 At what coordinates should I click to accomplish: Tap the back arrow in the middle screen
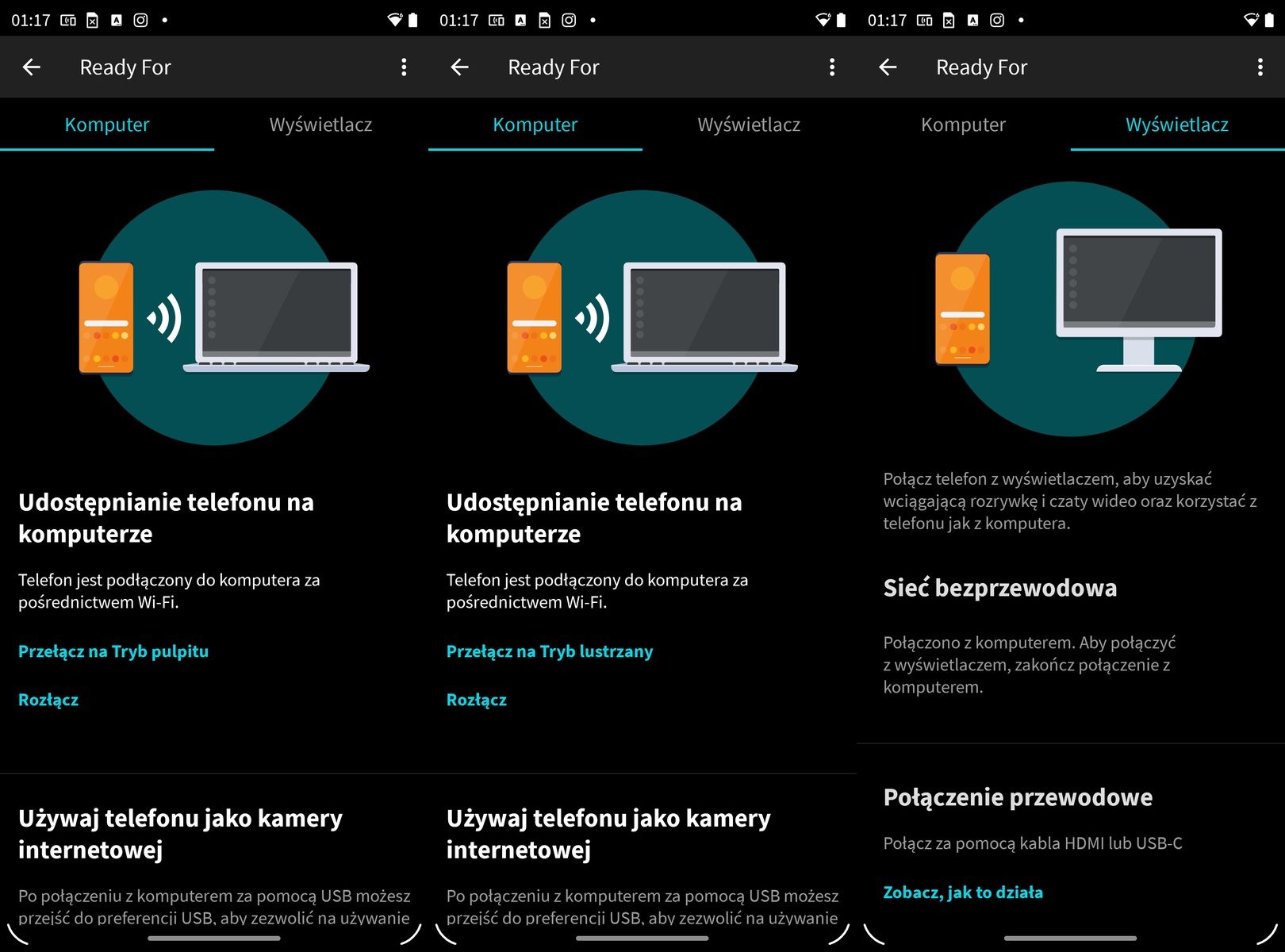coord(460,67)
